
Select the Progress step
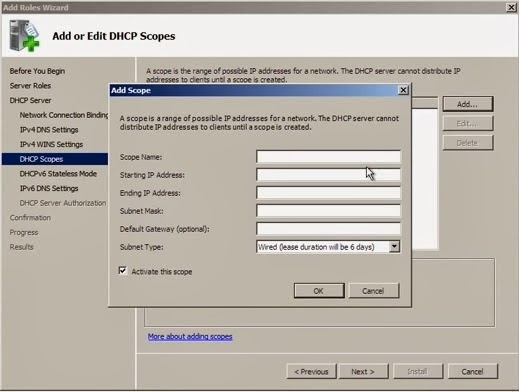[x=24, y=232]
